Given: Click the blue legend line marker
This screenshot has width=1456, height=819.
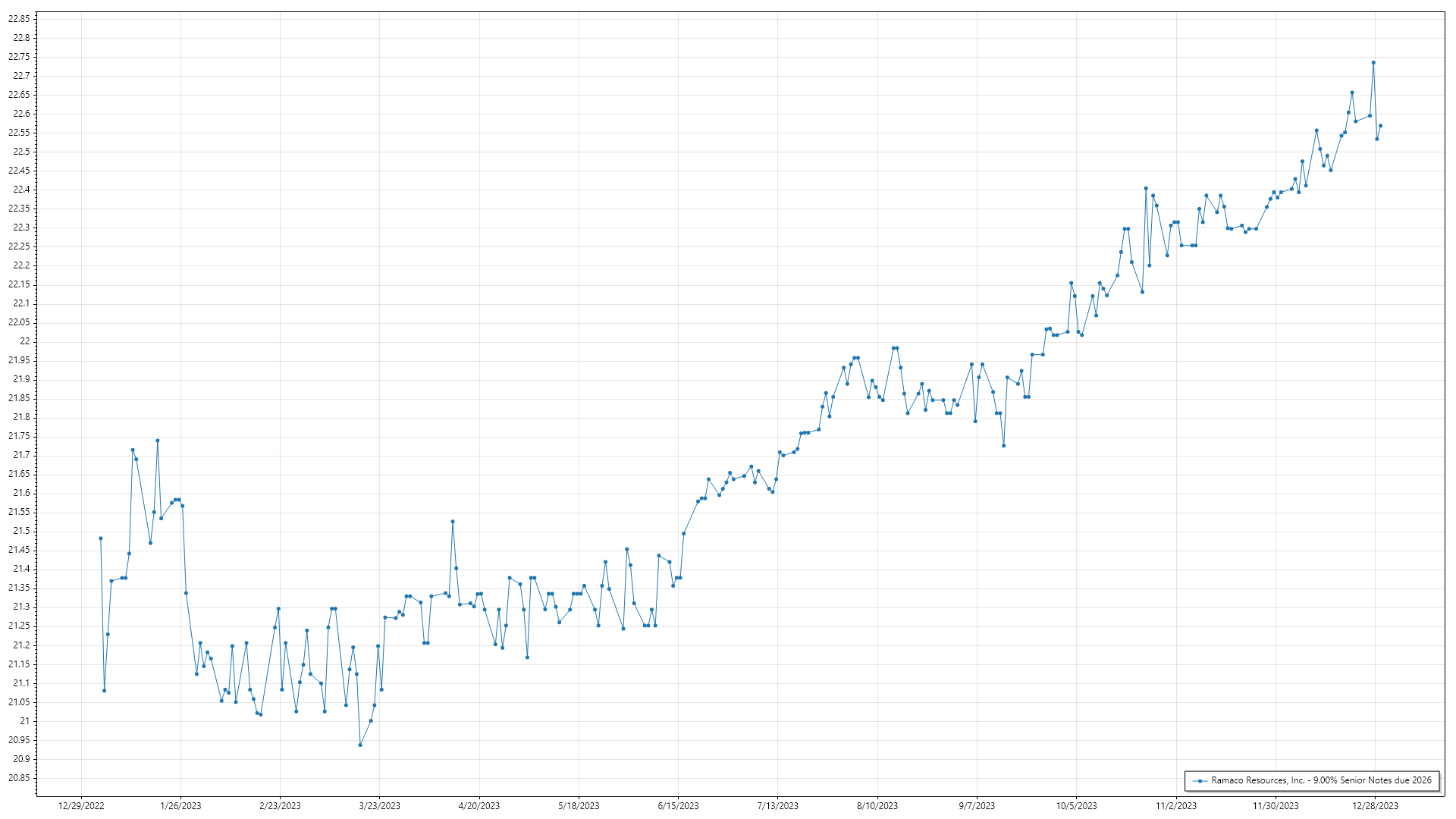Looking at the screenshot, I should coord(1200,781).
